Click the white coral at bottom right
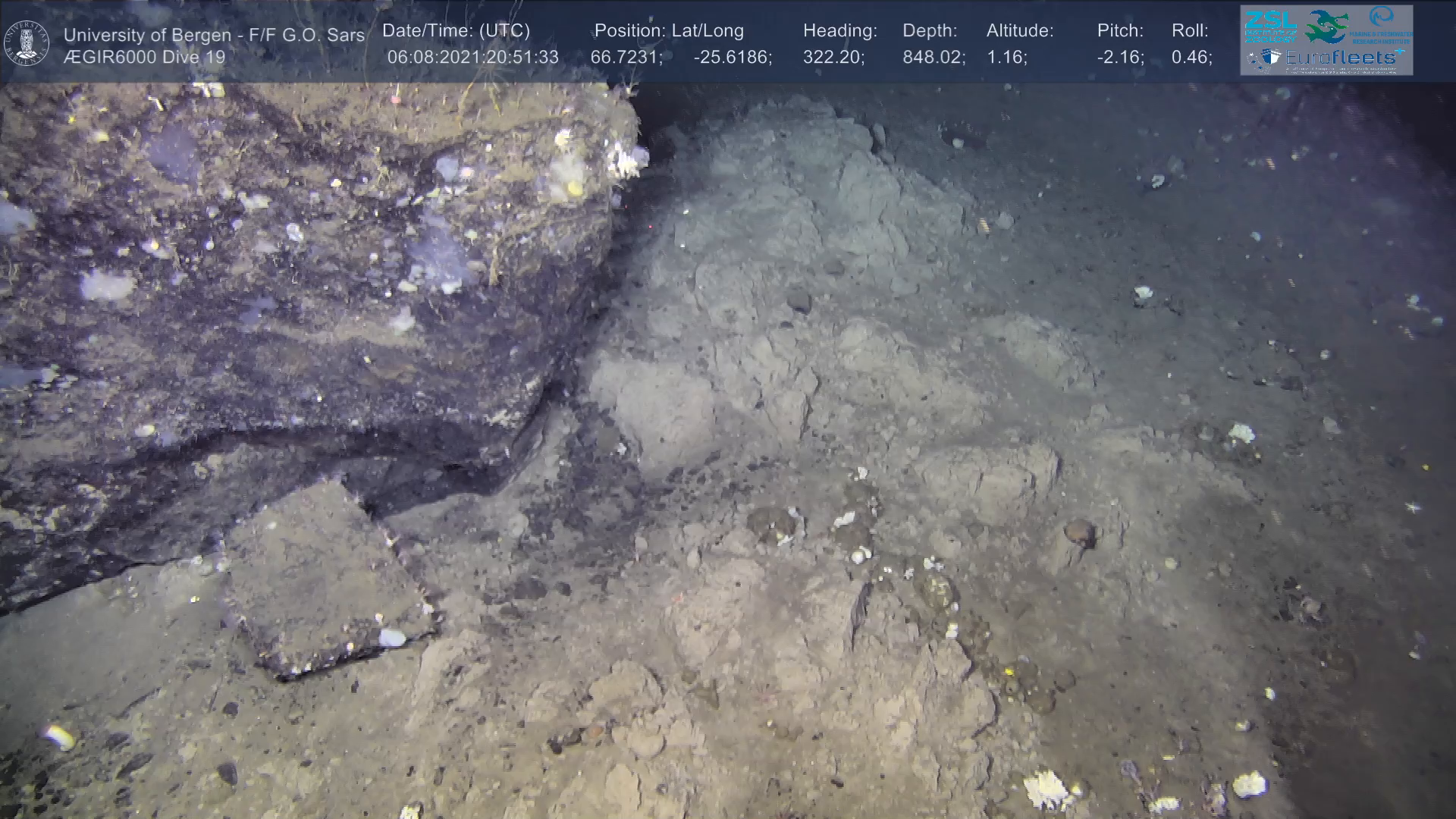 click(1046, 789)
